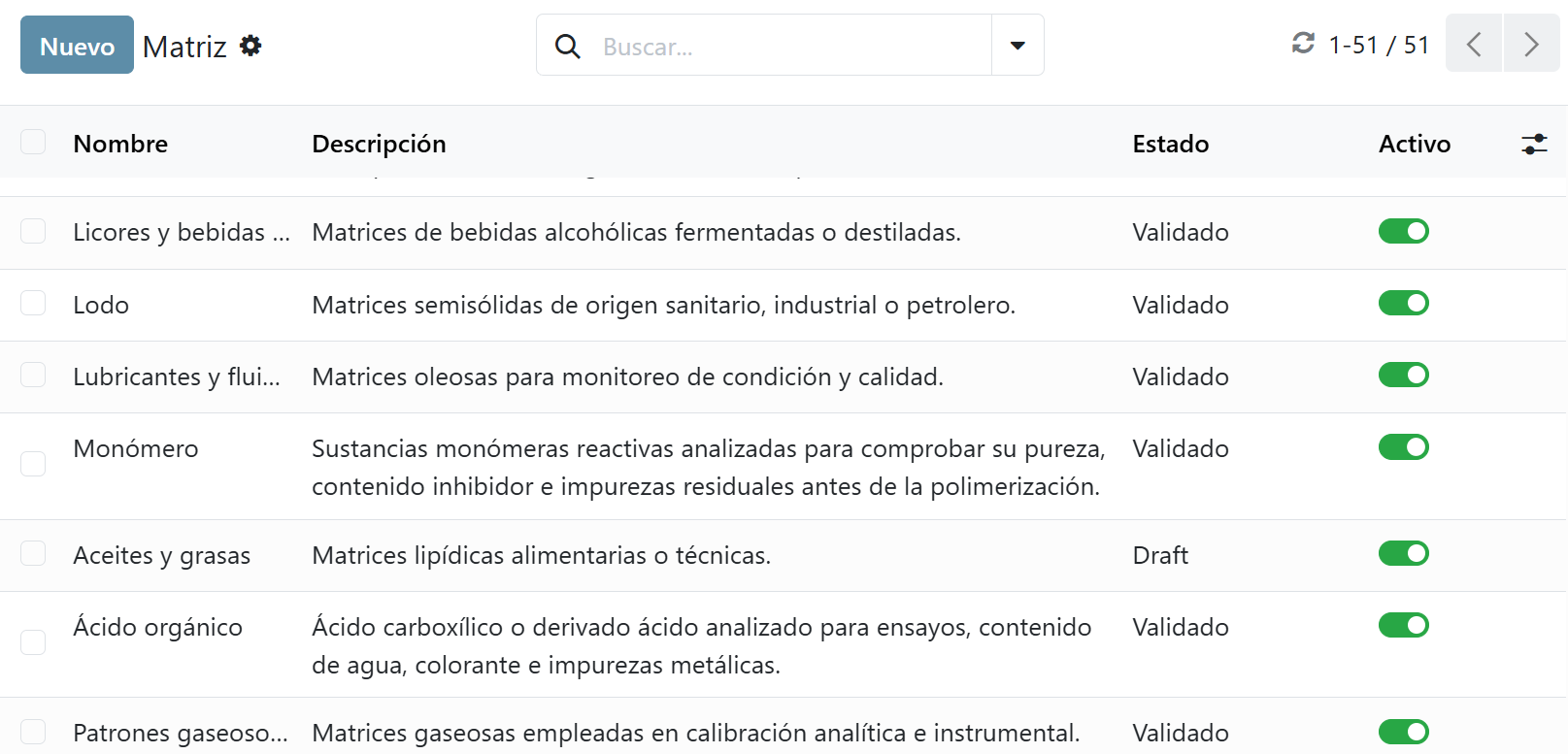The image size is (1568, 754).
Task: Click the Nuevo button
Action: pos(77,46)
